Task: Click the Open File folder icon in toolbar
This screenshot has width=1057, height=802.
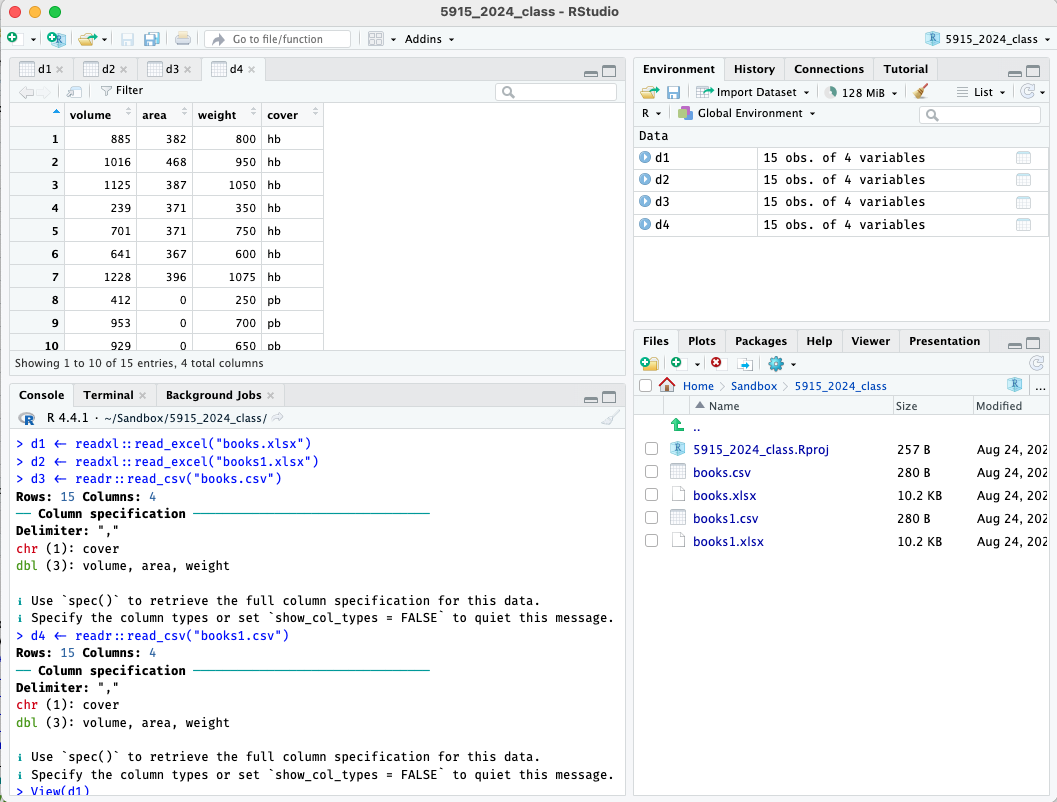Action: (x=87, y=39)
